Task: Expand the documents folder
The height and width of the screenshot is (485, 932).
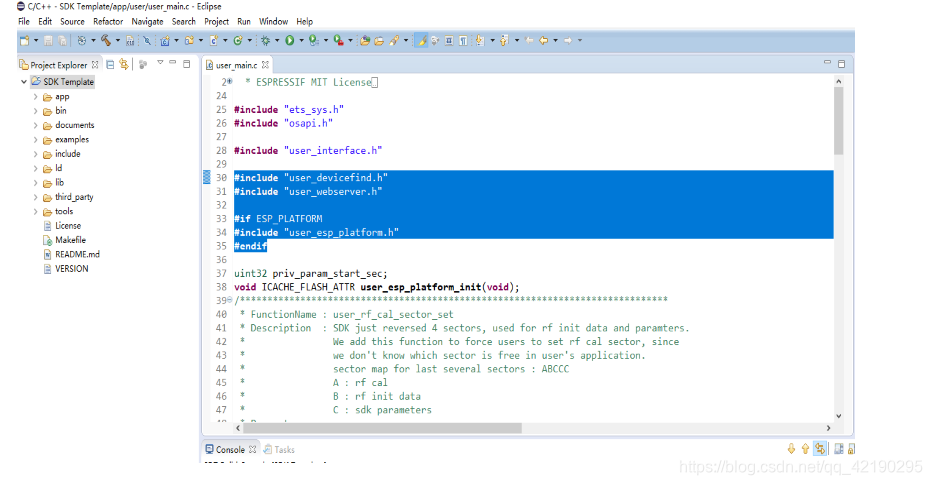Action: 35,125
